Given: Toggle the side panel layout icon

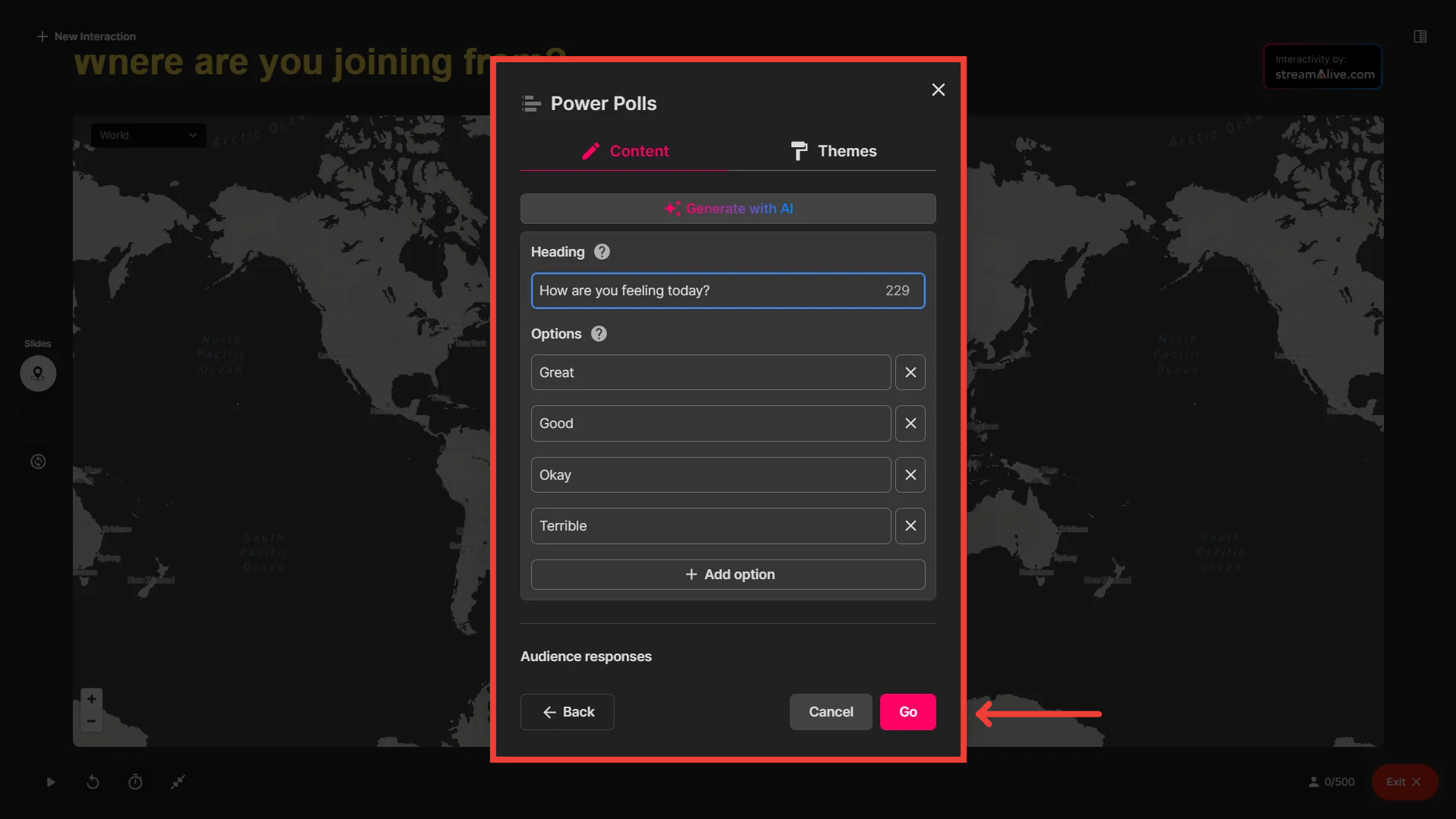Looking at the screenshot, I should [x=1420, y=36].
